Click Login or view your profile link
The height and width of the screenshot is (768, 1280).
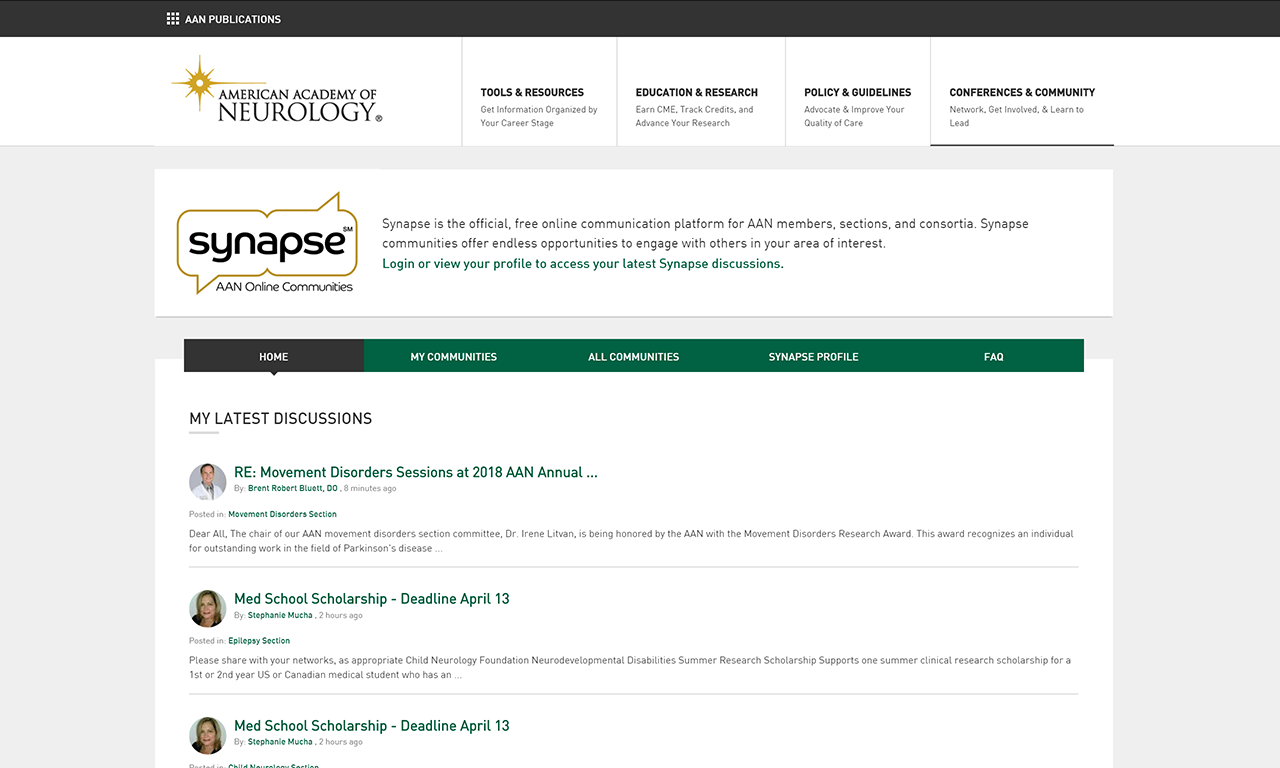[x=583, y=264]
